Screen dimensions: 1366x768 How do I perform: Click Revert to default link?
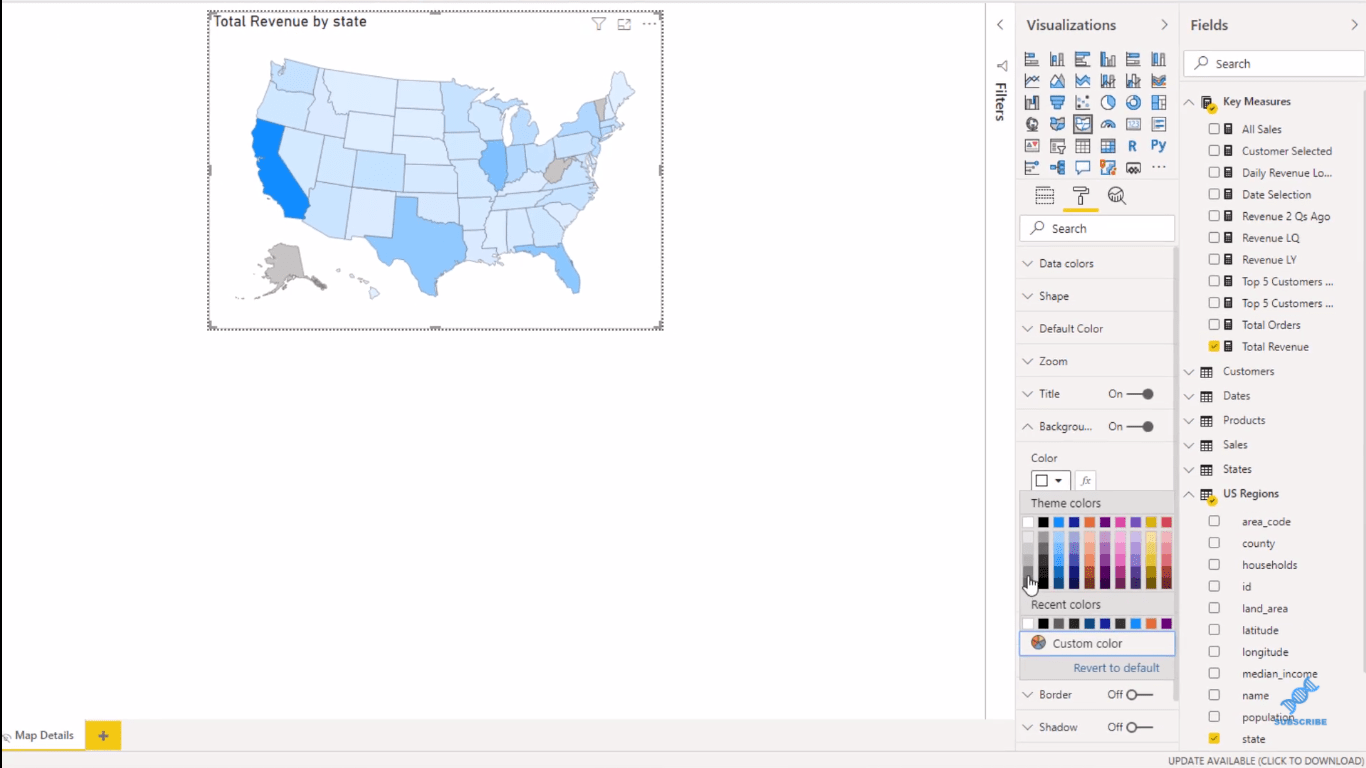(x=1116, y=668)
